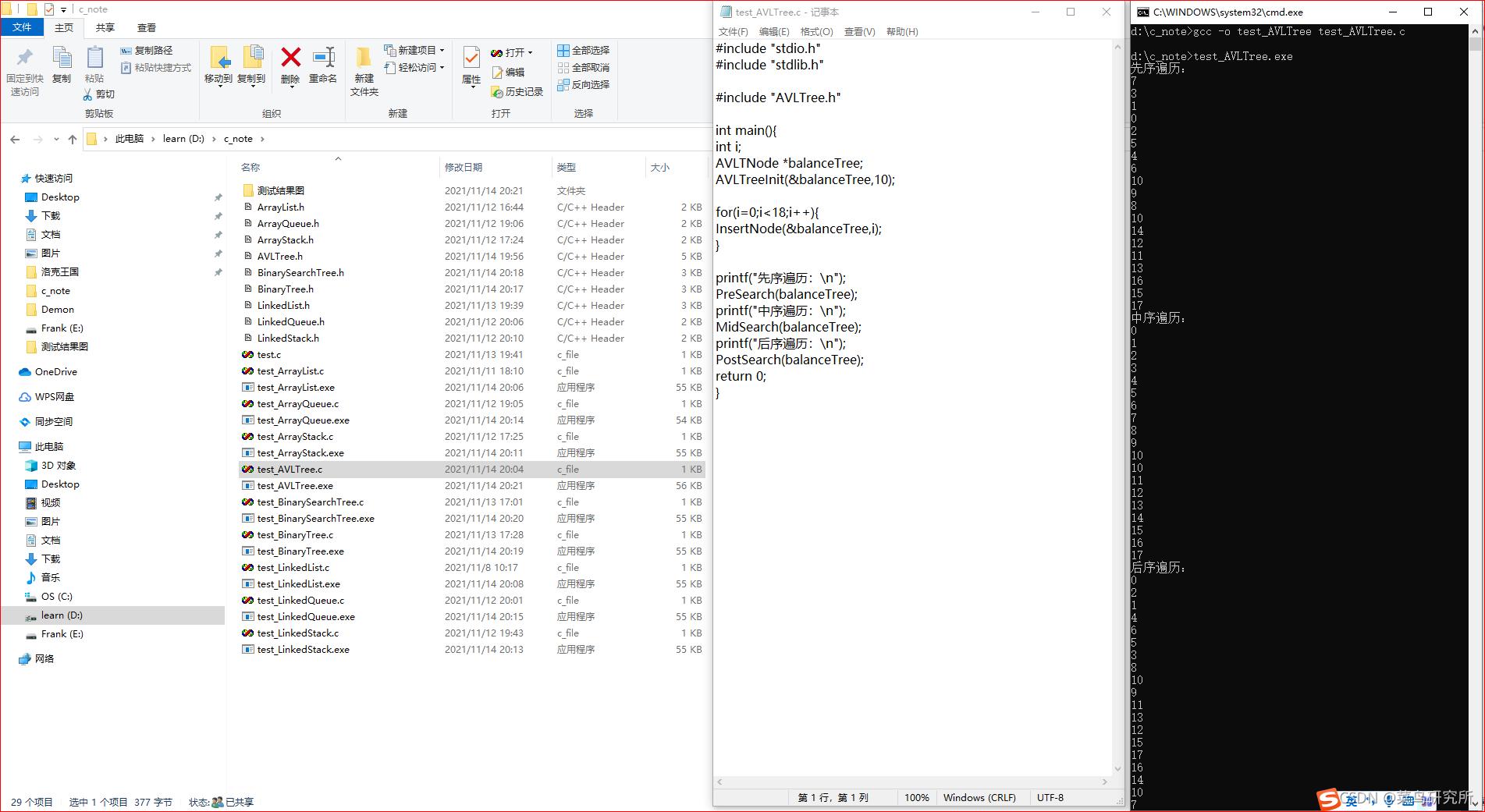
Task: Open Easy access (轻松访问) dropdown
Action: pos(414,68)
